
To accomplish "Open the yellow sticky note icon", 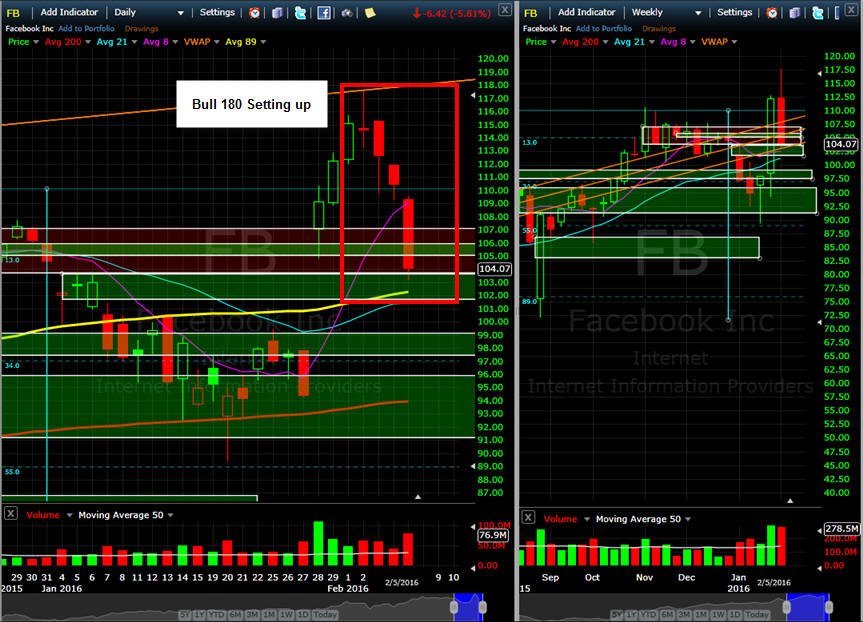I will [x=370, y=12].
